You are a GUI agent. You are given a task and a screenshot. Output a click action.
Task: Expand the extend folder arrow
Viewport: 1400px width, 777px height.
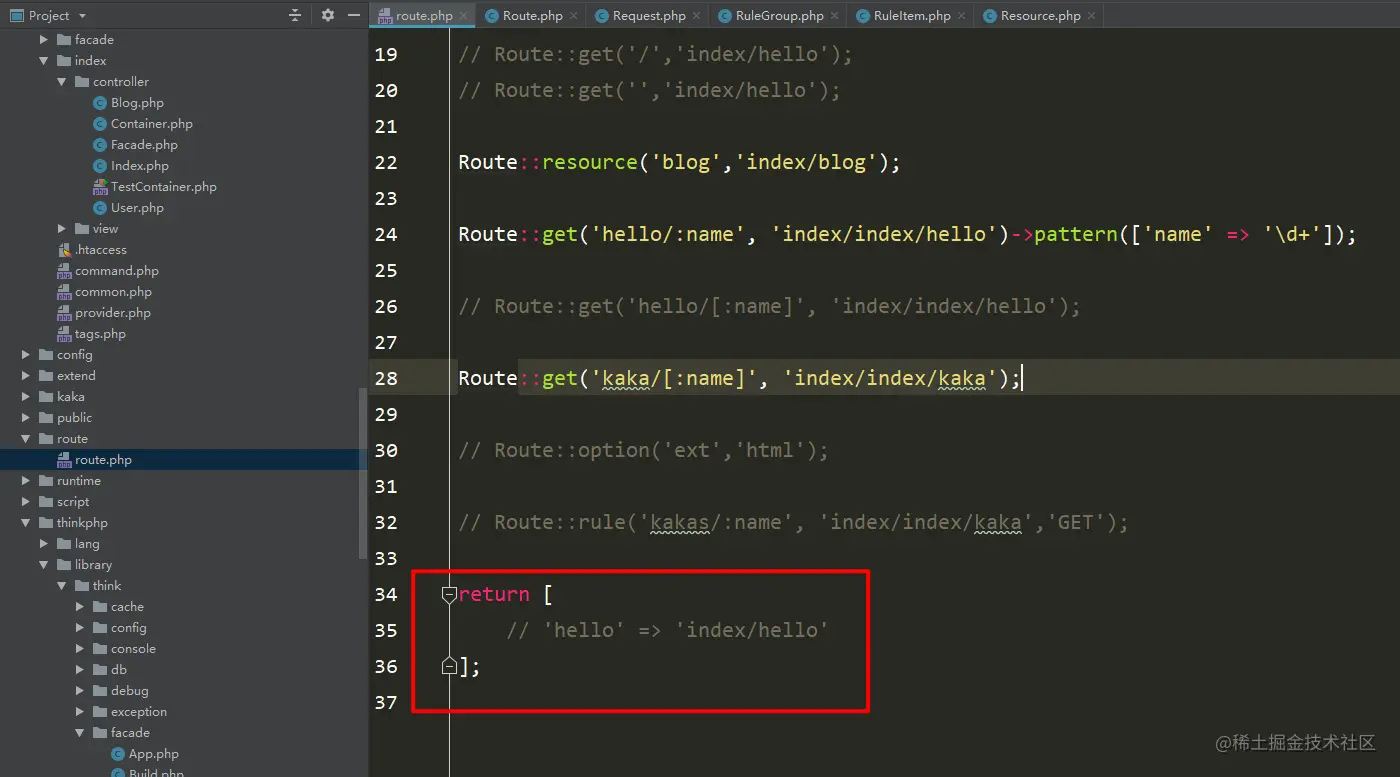point(26,376)
